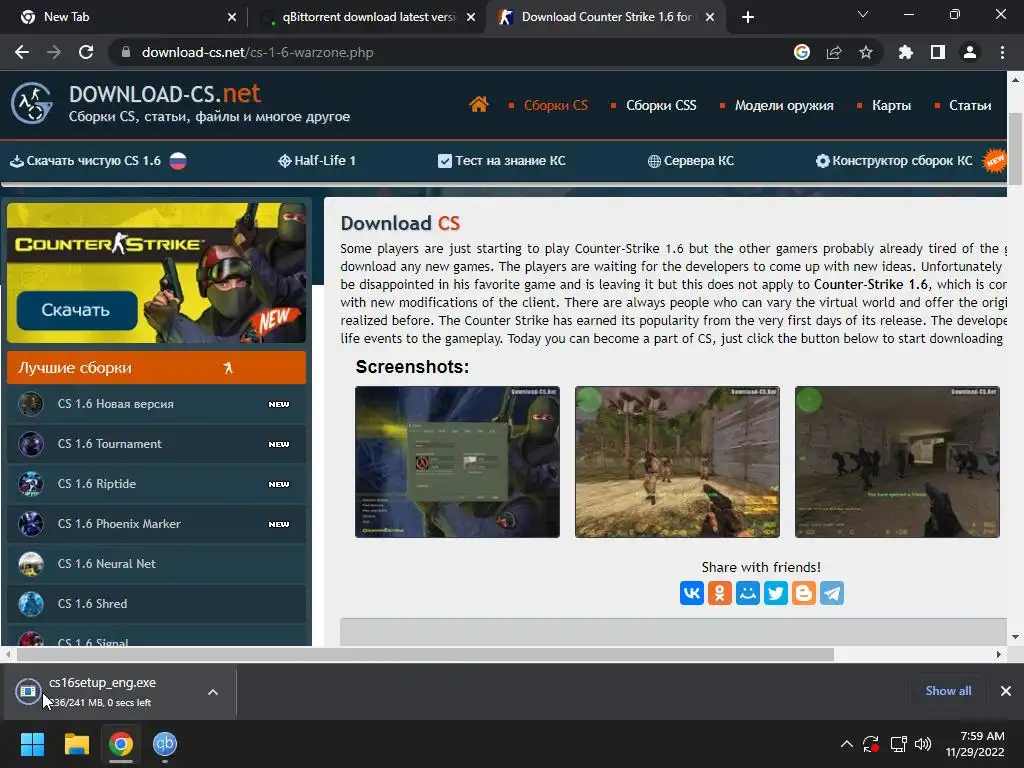Click the Лучшие сборки header
The width and height of the screenshot is (1024, 768).
[157, 368]
